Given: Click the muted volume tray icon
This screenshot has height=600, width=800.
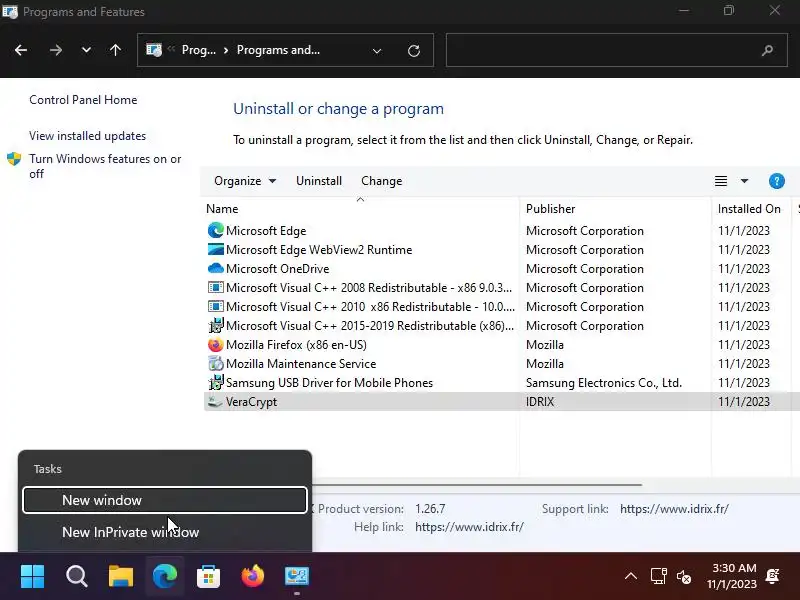Looking at the screenshot, I should (684, 577).
